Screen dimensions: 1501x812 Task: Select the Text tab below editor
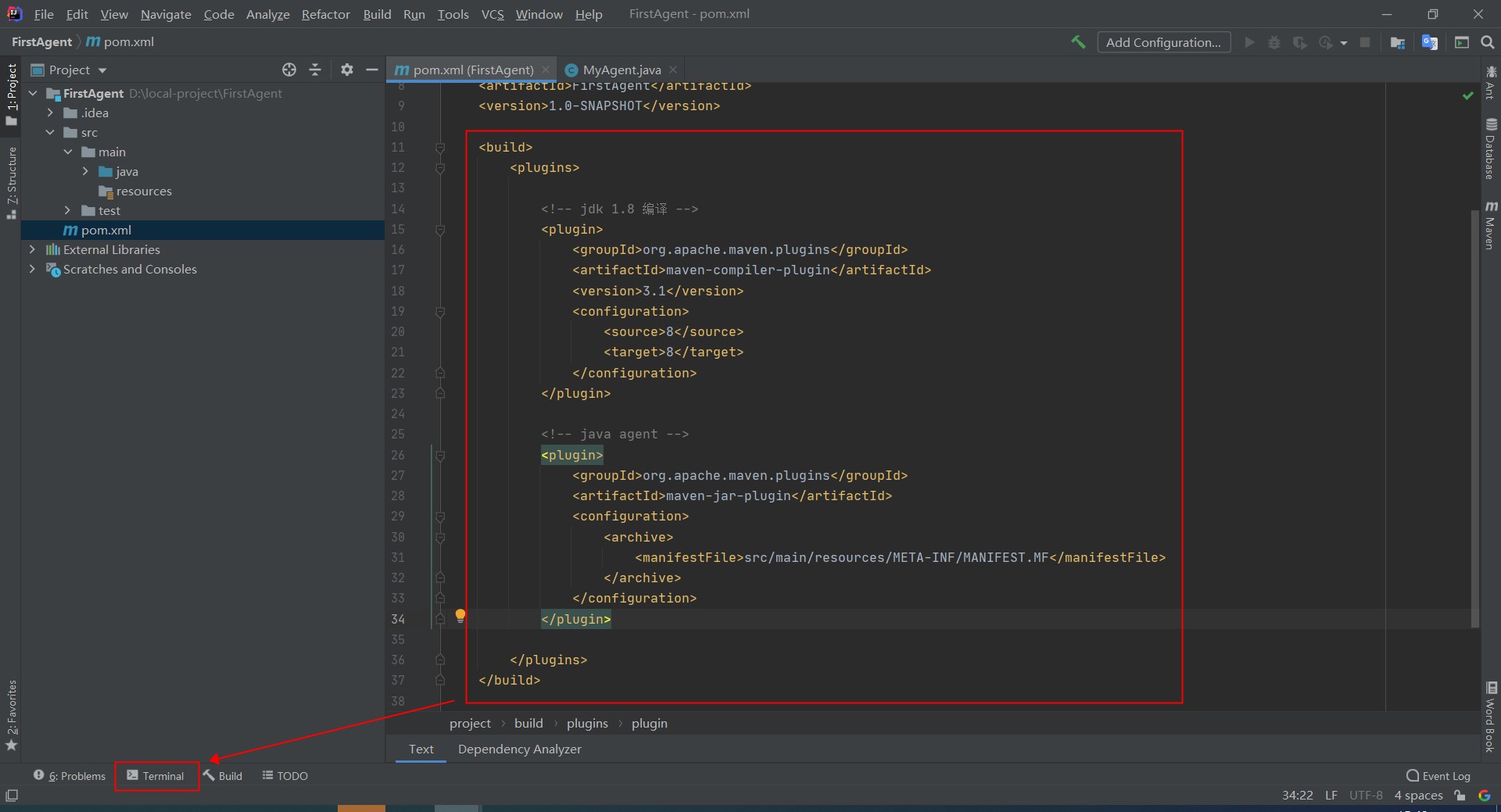point(421,749)
